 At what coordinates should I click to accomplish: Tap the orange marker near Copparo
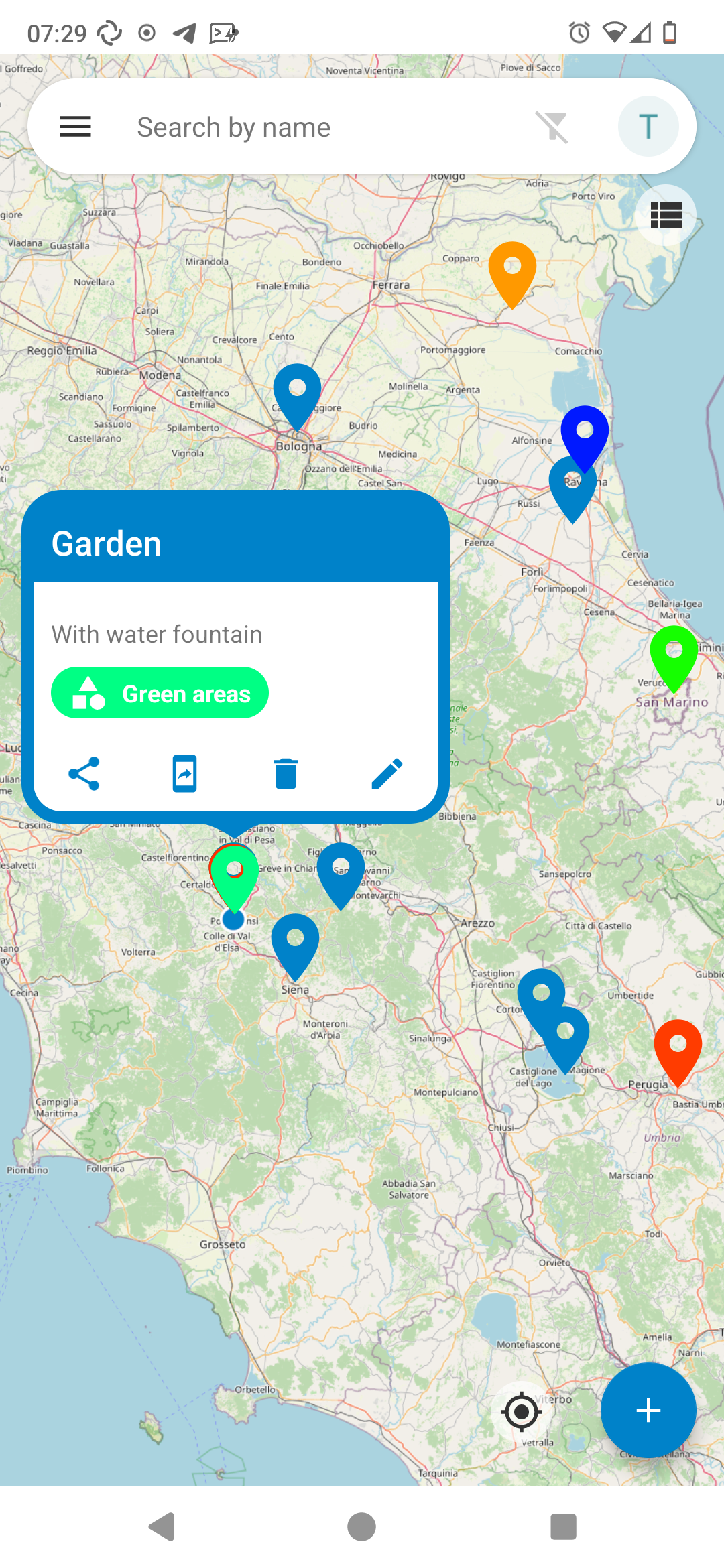(512, 269)
